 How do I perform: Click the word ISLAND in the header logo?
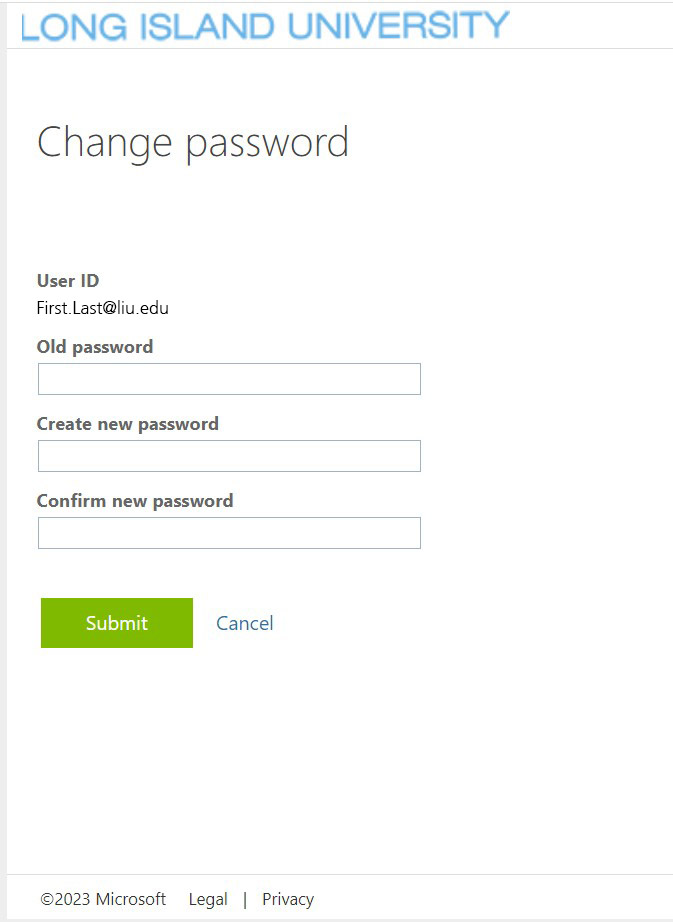(x=207, y=27)
